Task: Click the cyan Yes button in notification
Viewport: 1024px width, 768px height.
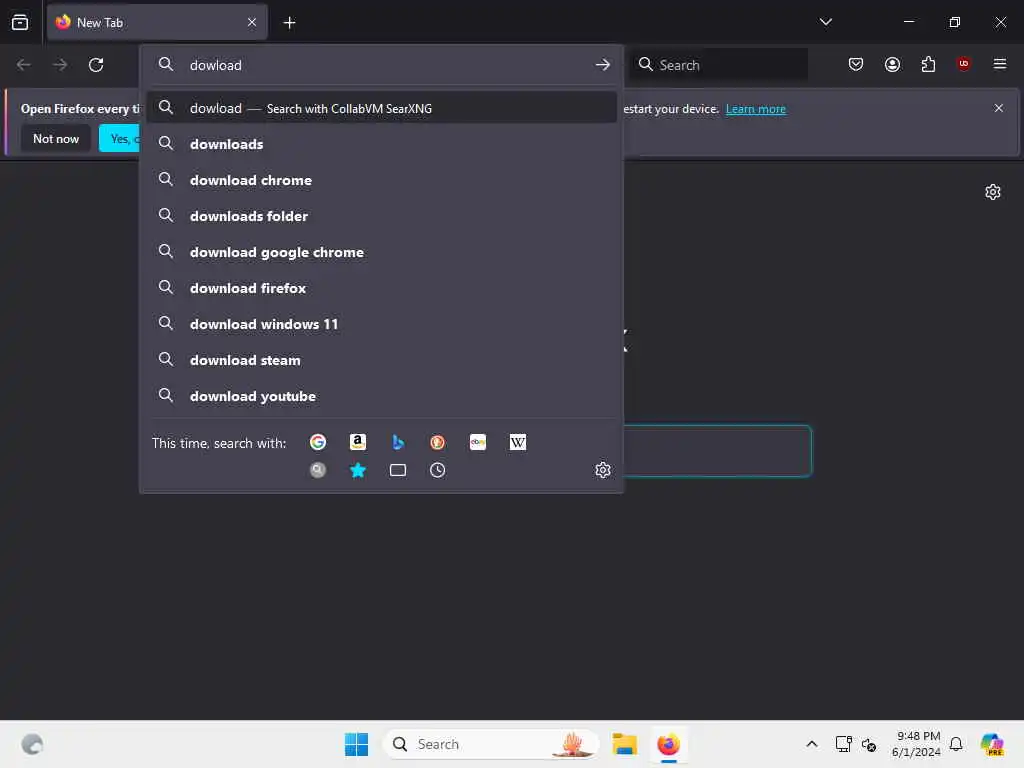Action: 120,138
